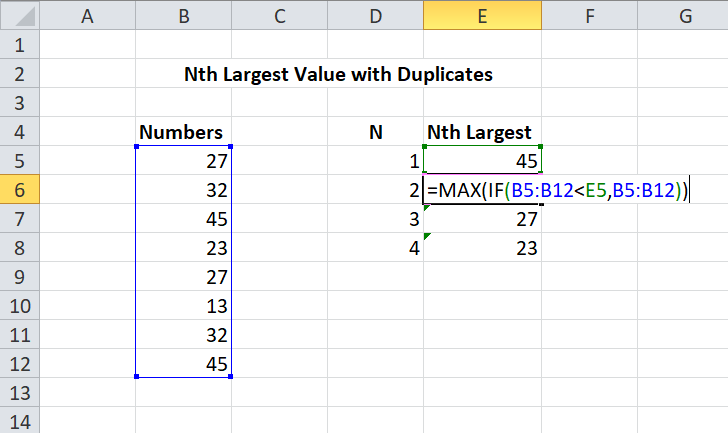Click cell B7 containing 45
728x433 pixels.
point(184,219)
